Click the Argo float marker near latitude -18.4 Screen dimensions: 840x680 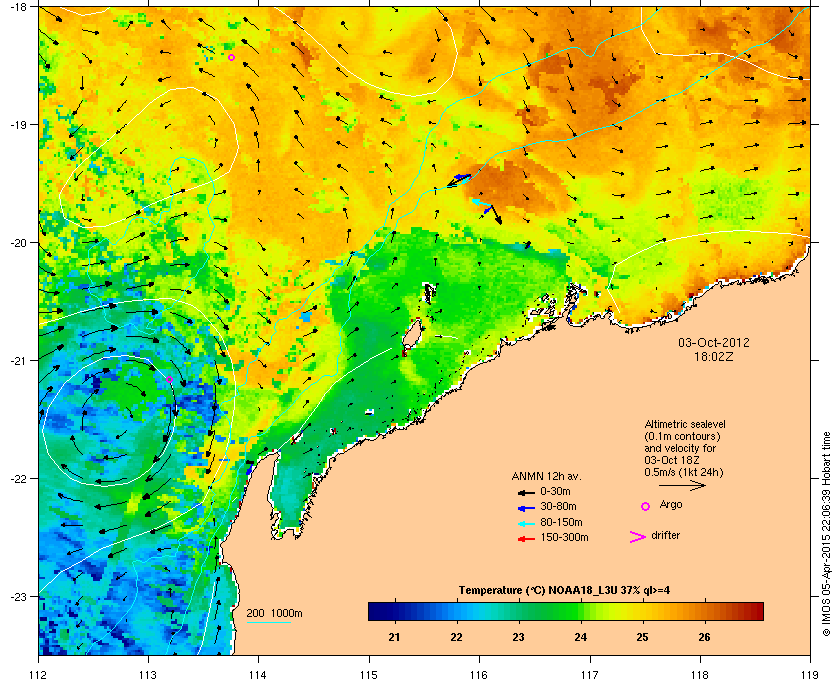tap(231, 57)
